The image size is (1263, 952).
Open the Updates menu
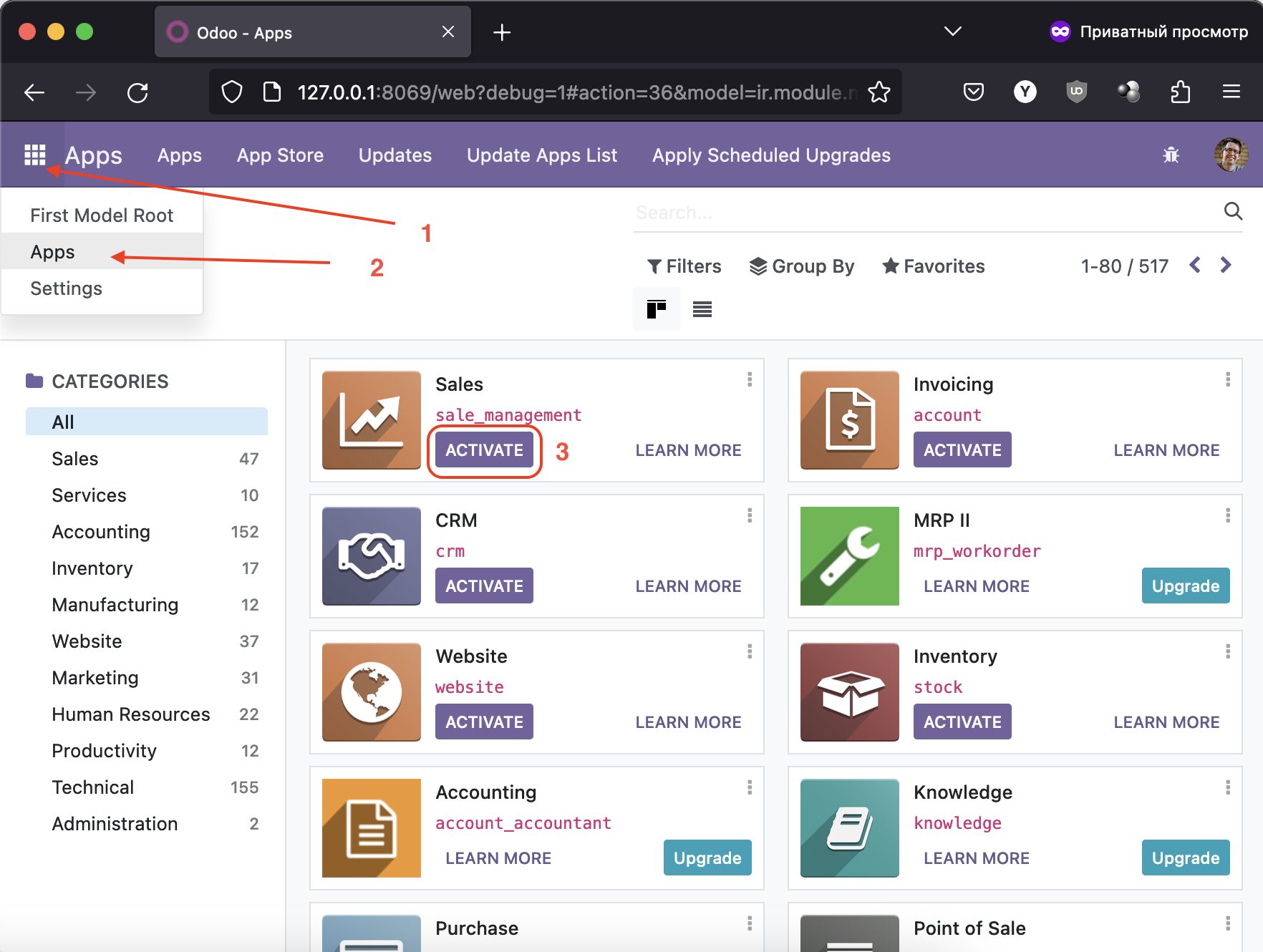(395, 155)
